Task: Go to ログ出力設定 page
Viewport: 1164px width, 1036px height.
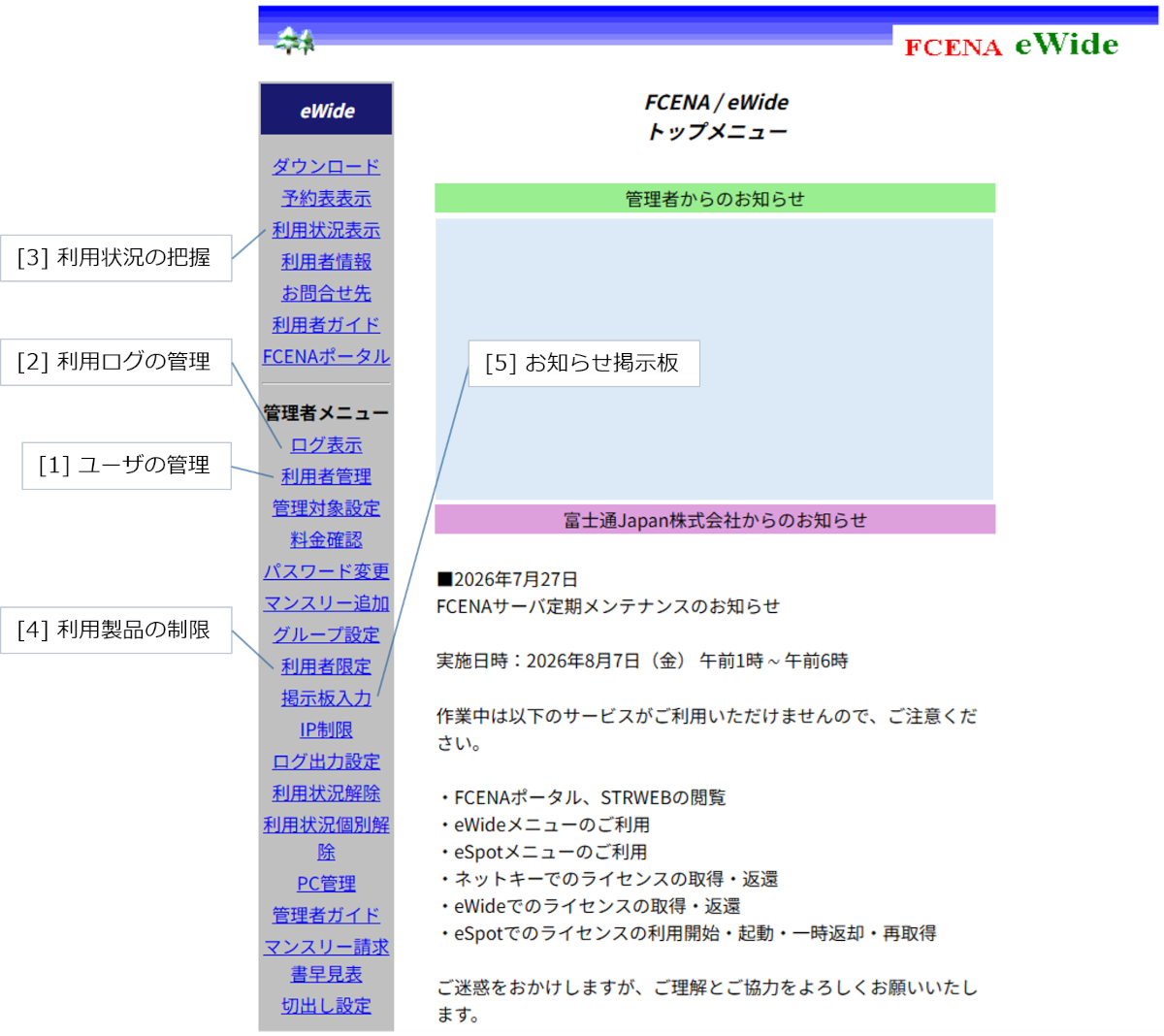Action: click(326, 761)
